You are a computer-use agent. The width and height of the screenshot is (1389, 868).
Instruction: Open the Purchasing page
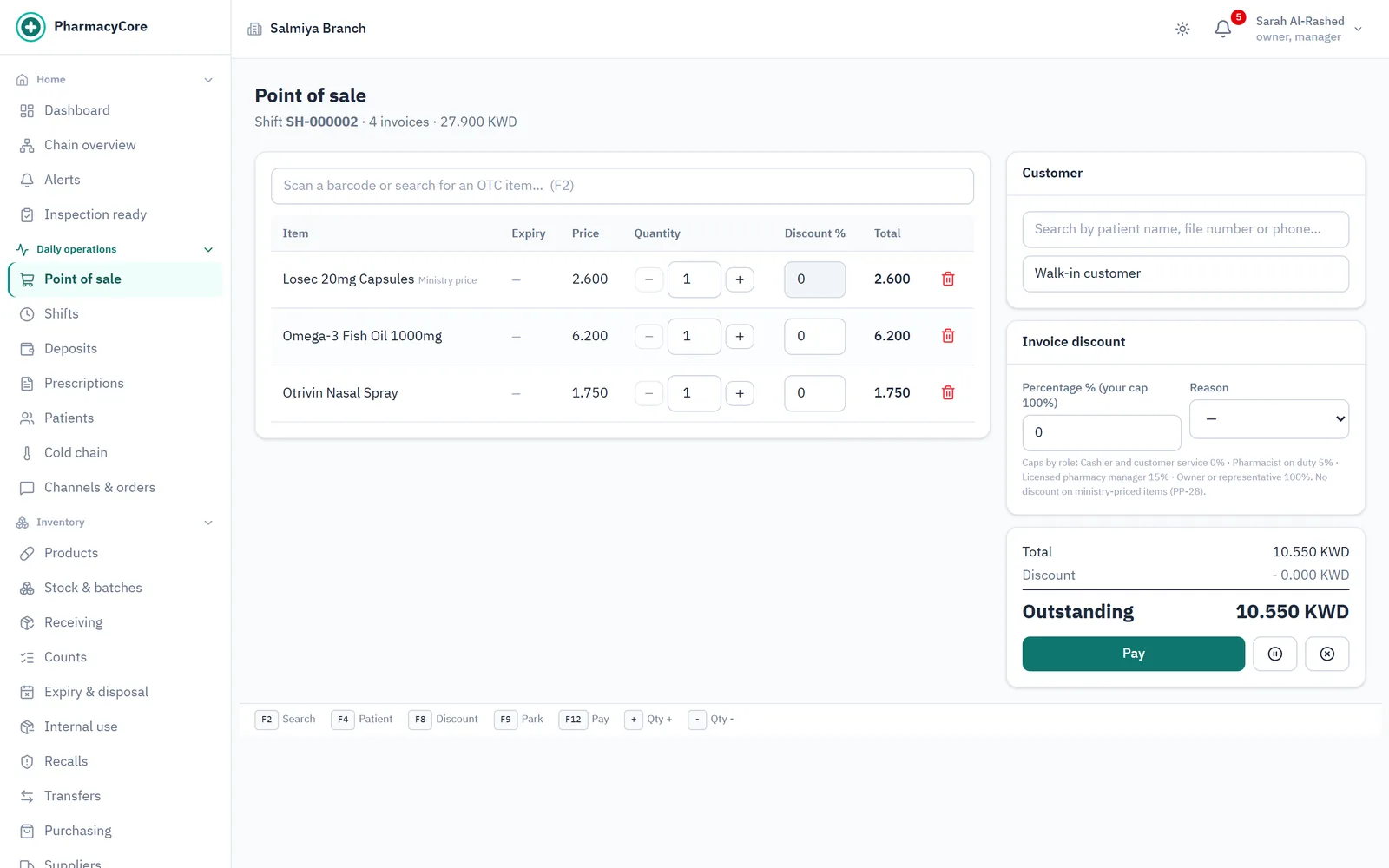115,831
